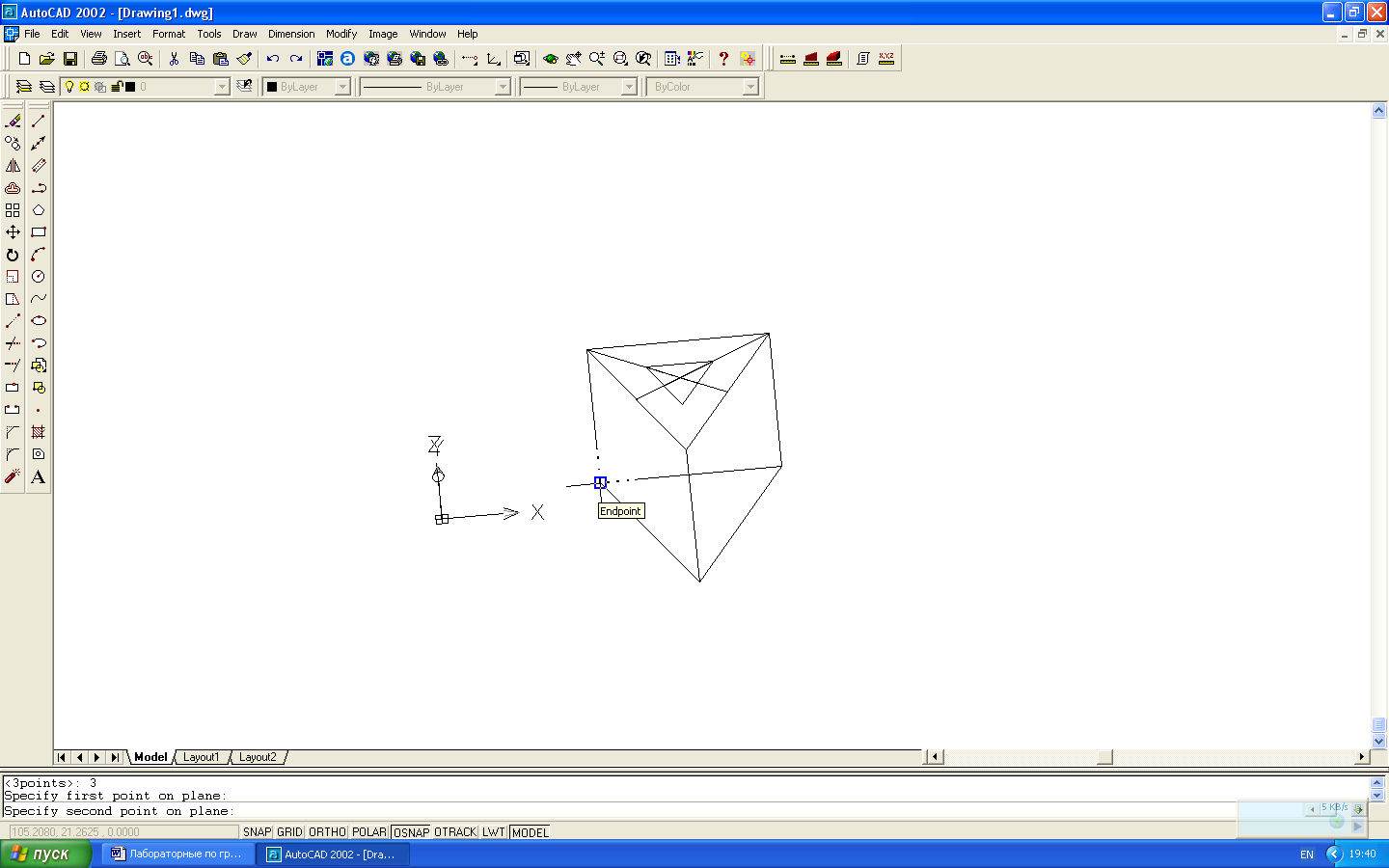
Task: Select the Line draw tool
Action: pos(39,122)
